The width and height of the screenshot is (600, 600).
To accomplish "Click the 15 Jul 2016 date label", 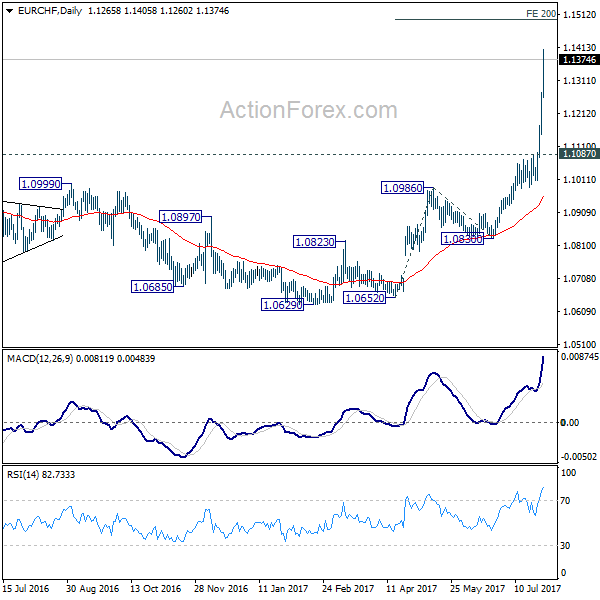I will [x=26, y=589].
